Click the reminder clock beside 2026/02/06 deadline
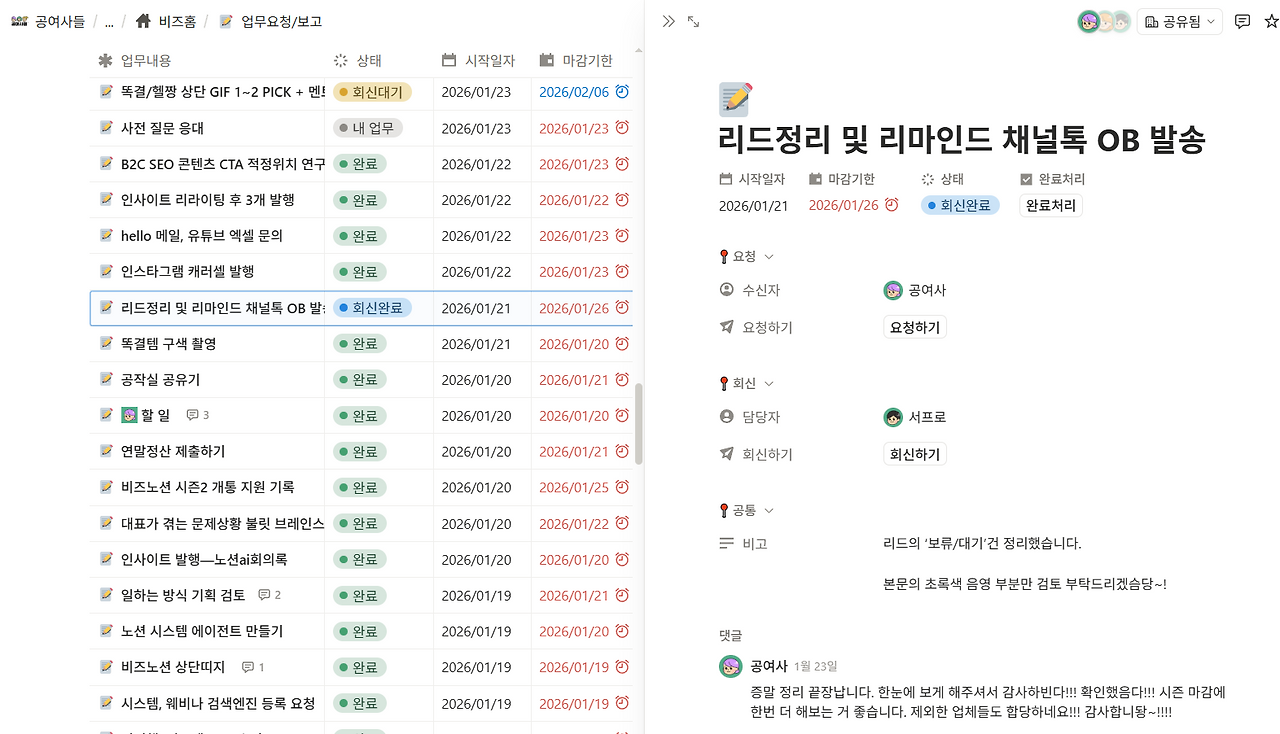Viewport: 1280px width, 734px height. (622, 91)
